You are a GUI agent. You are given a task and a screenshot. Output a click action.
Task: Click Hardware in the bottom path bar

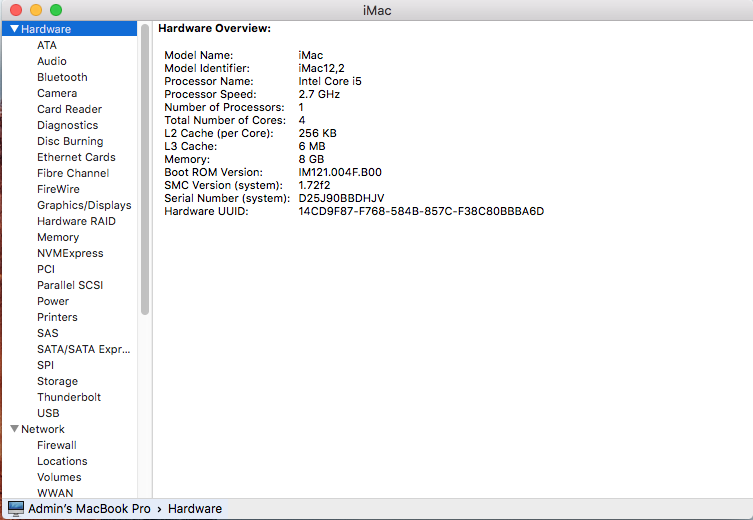point(195,508)
